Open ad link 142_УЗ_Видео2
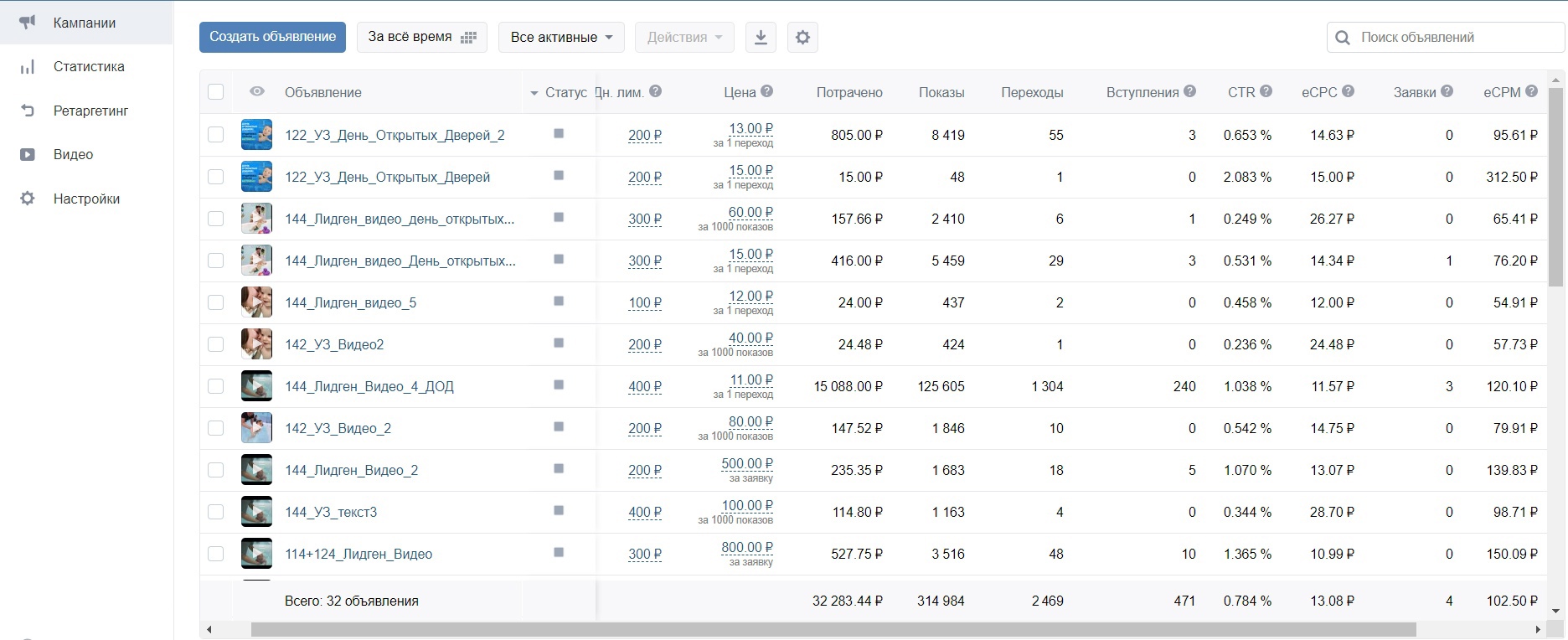The image size is (1568, 640). click(334, 344)
